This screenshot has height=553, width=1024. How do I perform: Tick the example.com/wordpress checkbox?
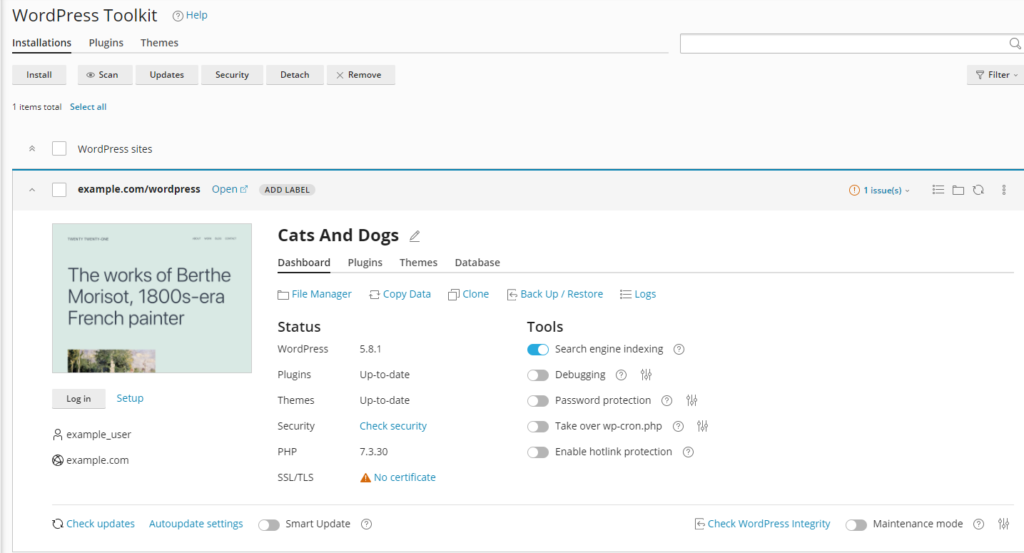pos(59,190)
